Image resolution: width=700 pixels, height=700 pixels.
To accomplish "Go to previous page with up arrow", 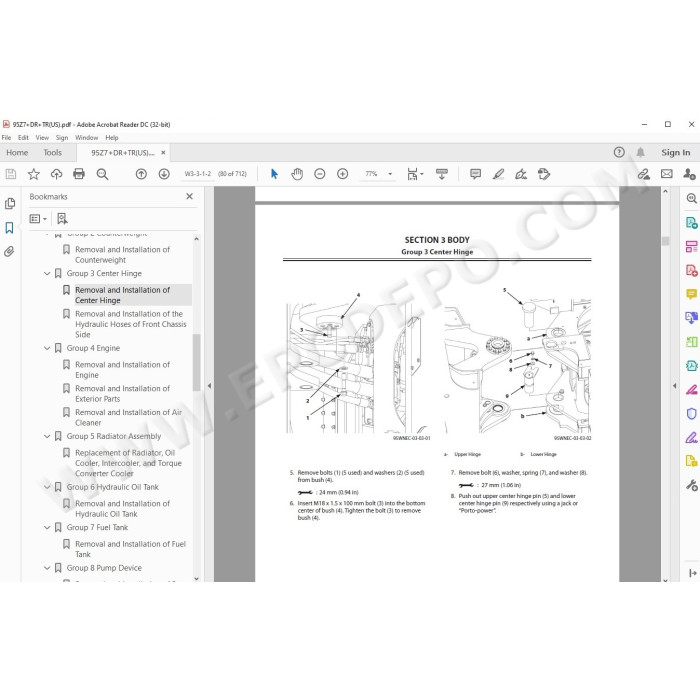I will pyautogui.click(x=141, y=174).
